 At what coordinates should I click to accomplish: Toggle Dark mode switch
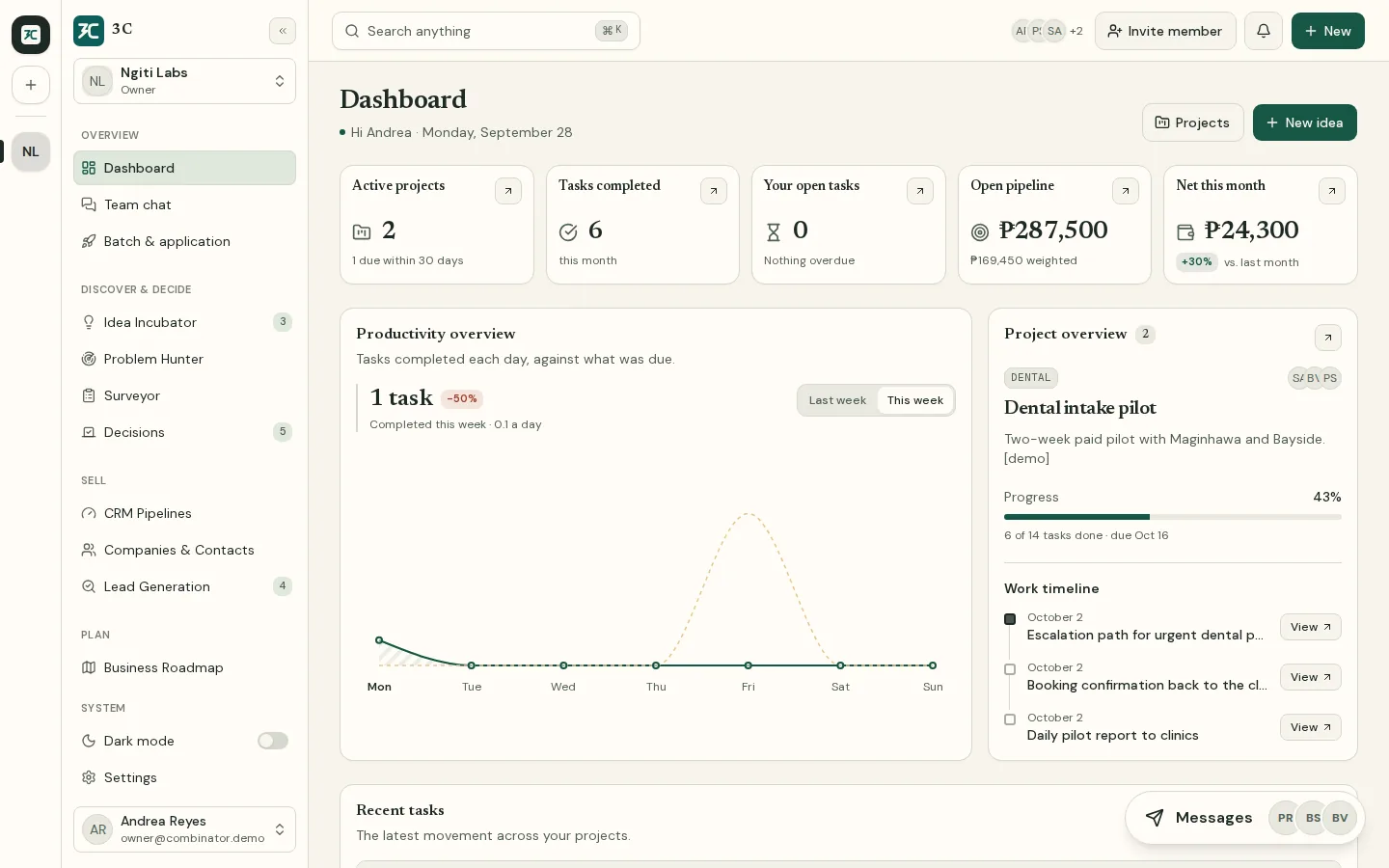pos(273,741)
